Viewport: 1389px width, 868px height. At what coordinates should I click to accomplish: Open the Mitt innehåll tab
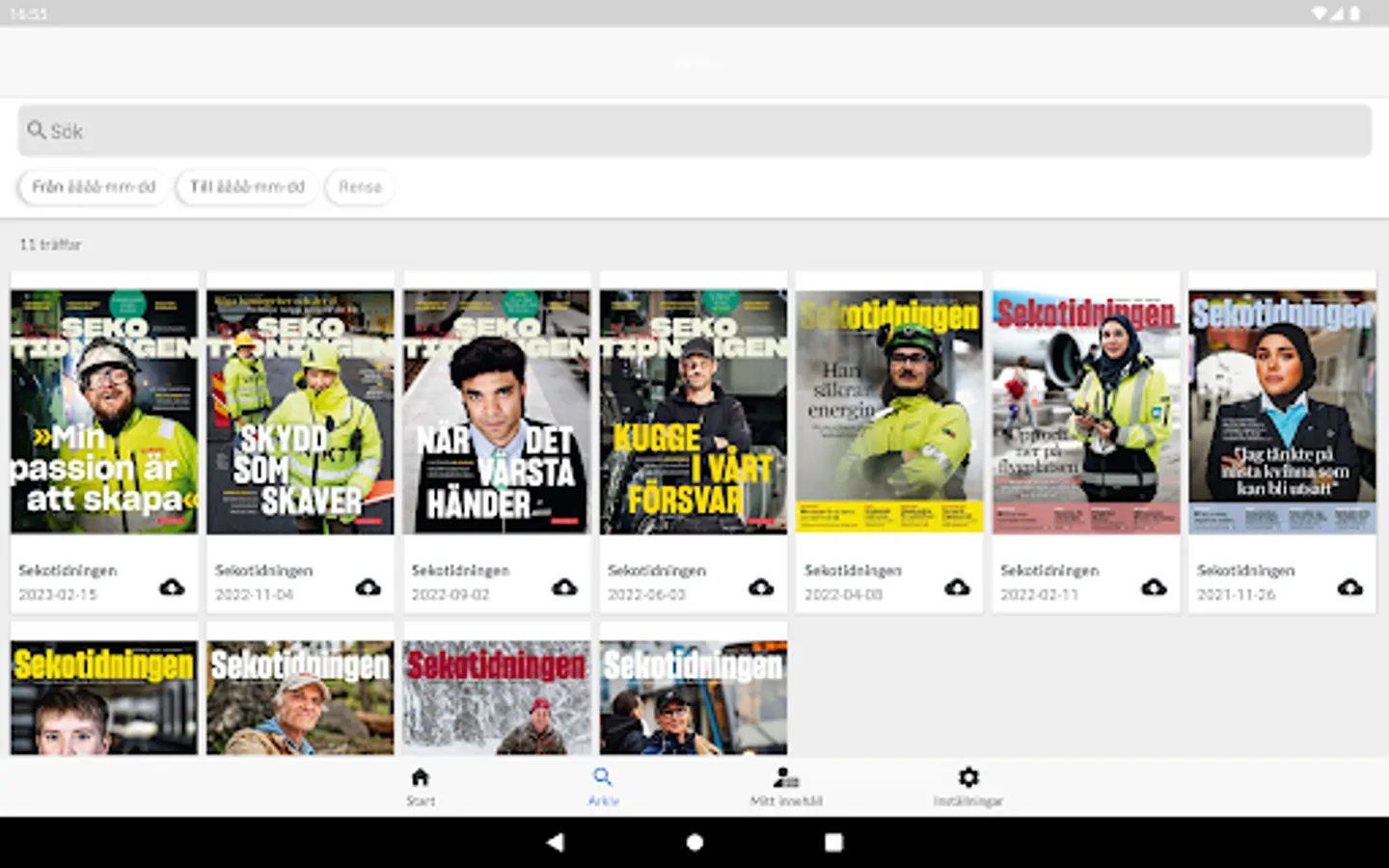tap(786, 786)
